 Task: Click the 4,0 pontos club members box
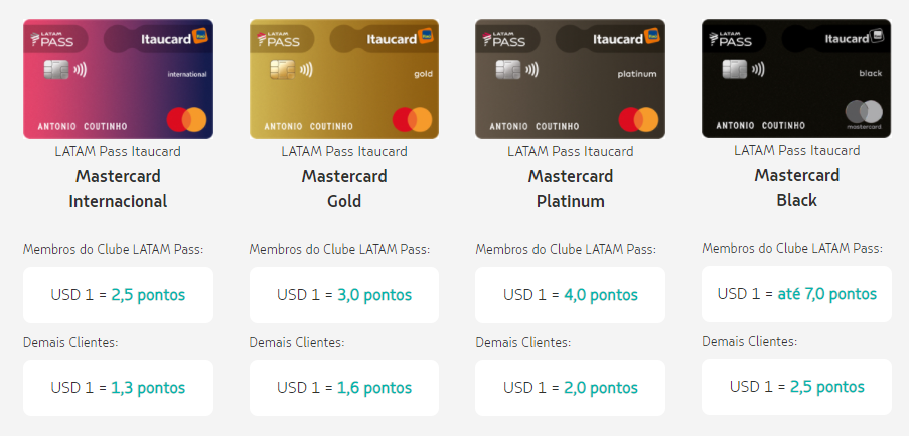(x=570, y=295)
